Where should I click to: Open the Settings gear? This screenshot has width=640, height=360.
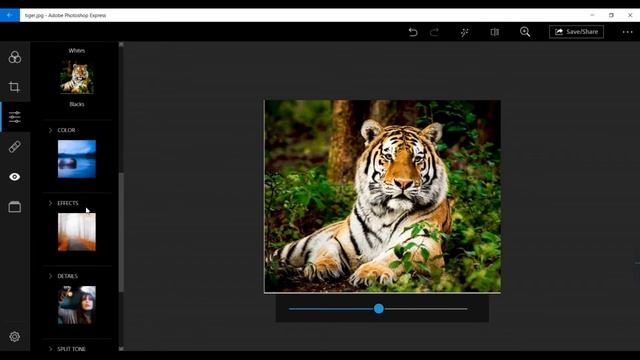point(15,336)
